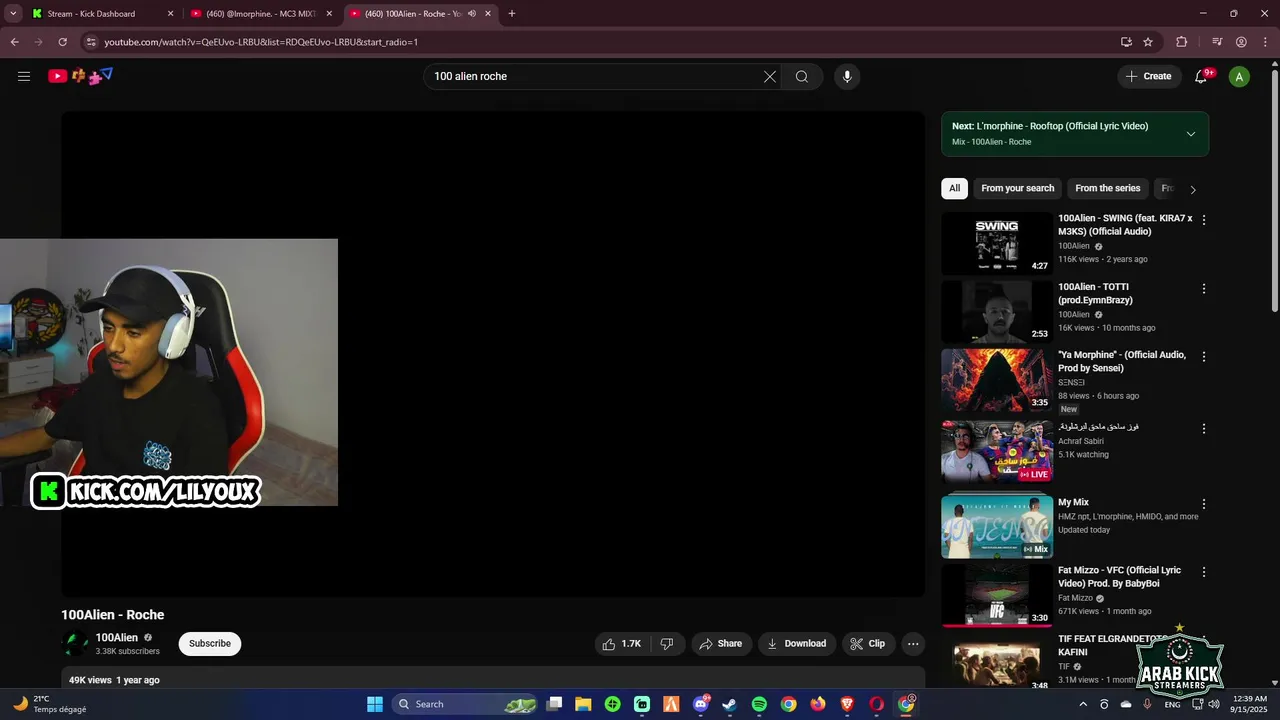This screenshot has height=720, width=1280.
Task: Close the 100Alien - Roche tab
Action: 488,14
